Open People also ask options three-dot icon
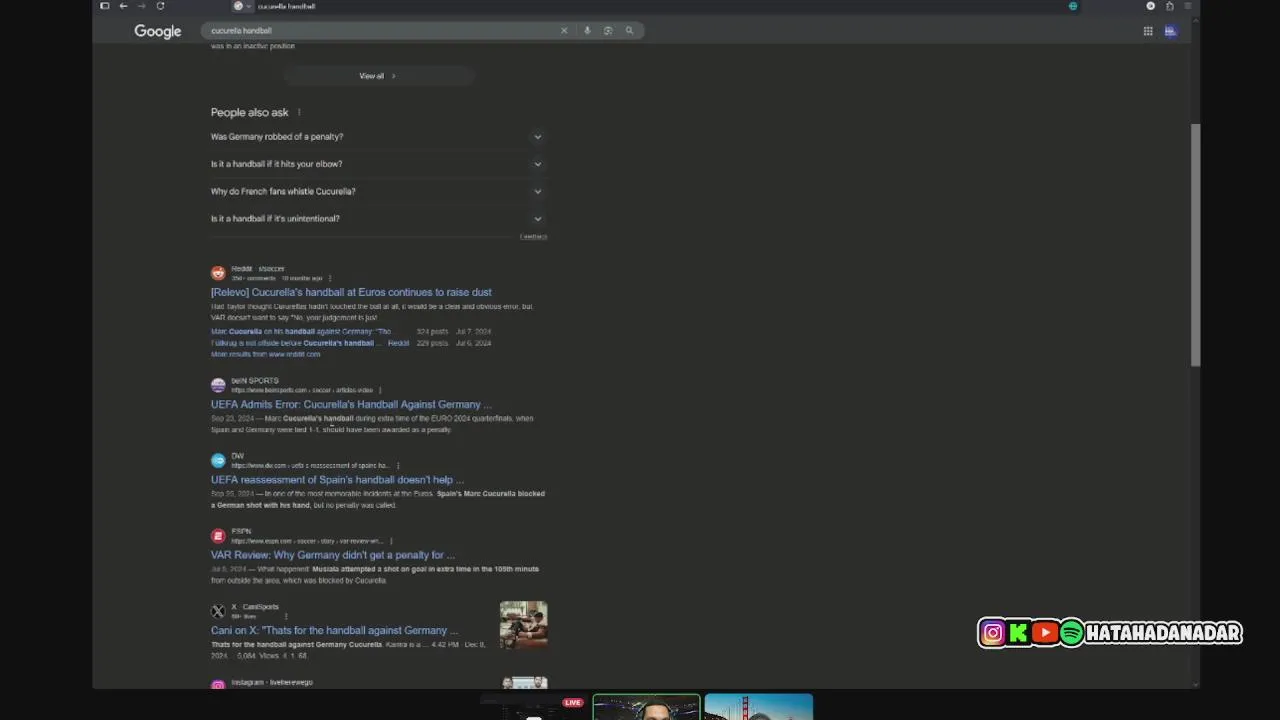Screen dimensions: 1280x720 (299, 112)
